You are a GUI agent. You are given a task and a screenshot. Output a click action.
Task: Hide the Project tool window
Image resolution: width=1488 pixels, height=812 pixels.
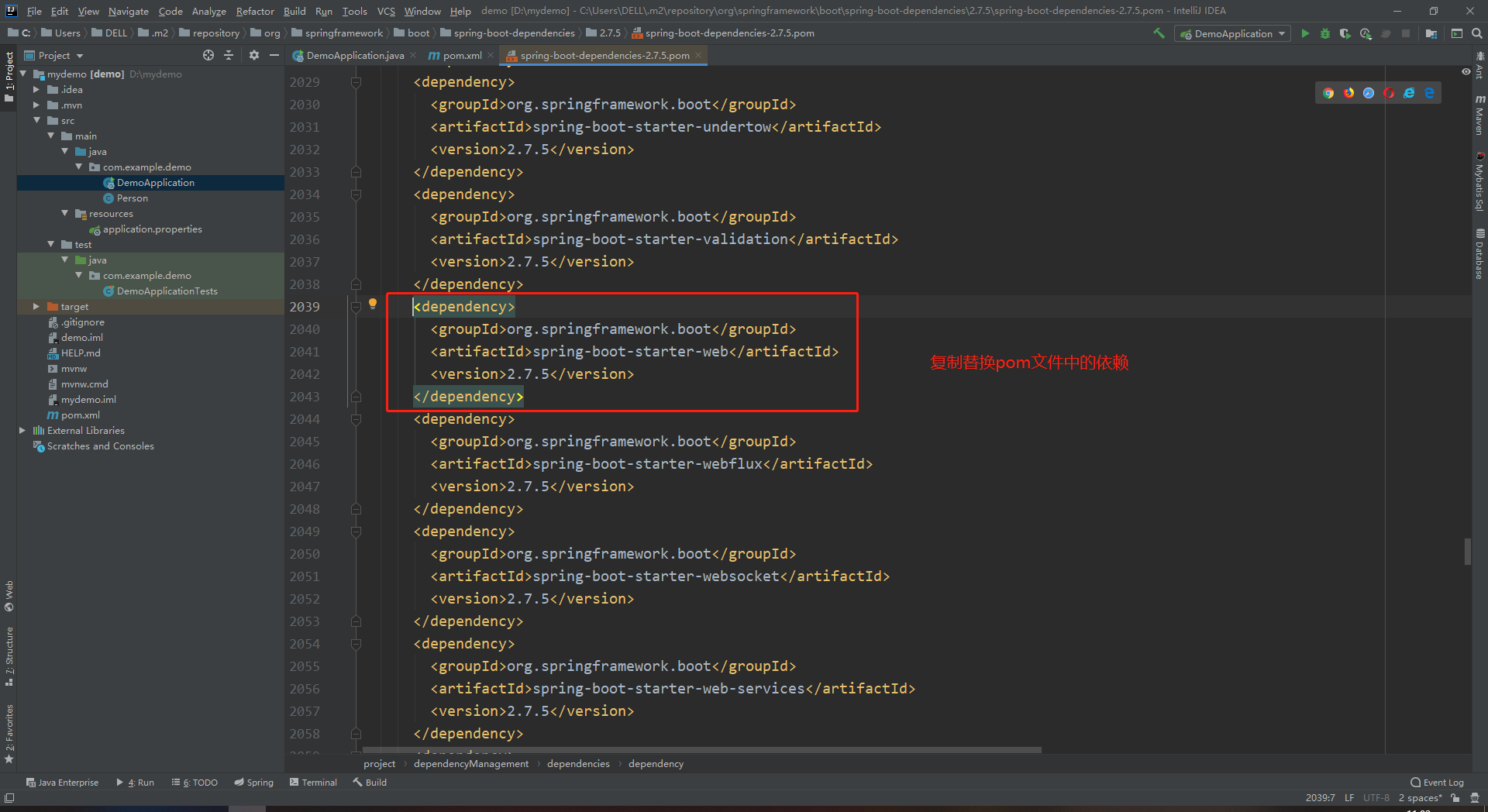tap(274, 55)
